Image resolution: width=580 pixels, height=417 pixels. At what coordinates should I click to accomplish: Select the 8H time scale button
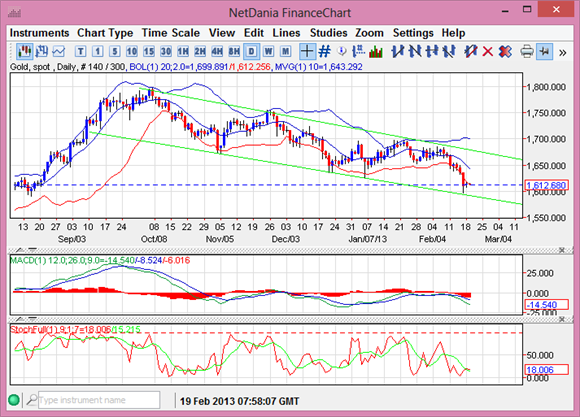[x=234, y=51]
